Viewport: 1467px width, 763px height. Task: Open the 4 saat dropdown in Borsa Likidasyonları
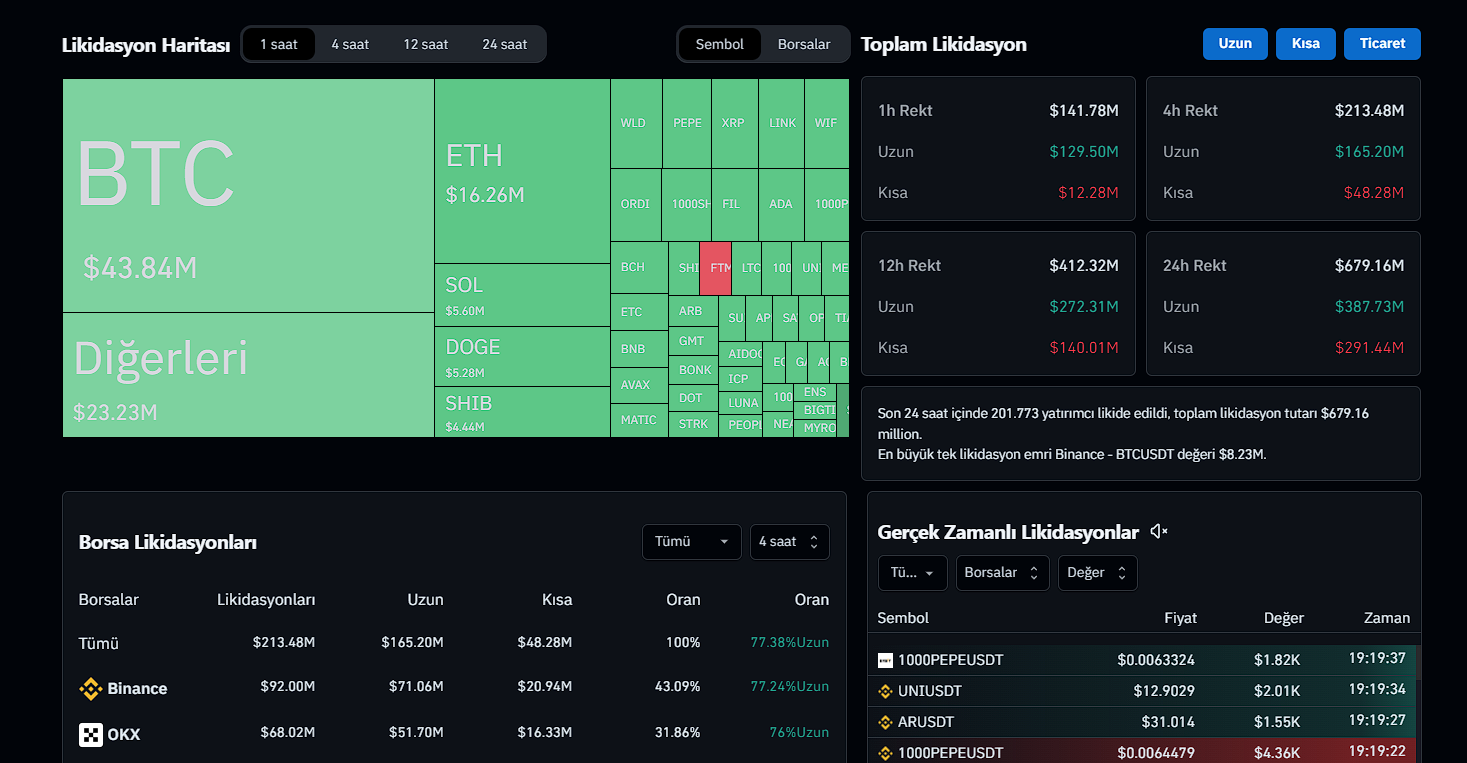[789, 542]
